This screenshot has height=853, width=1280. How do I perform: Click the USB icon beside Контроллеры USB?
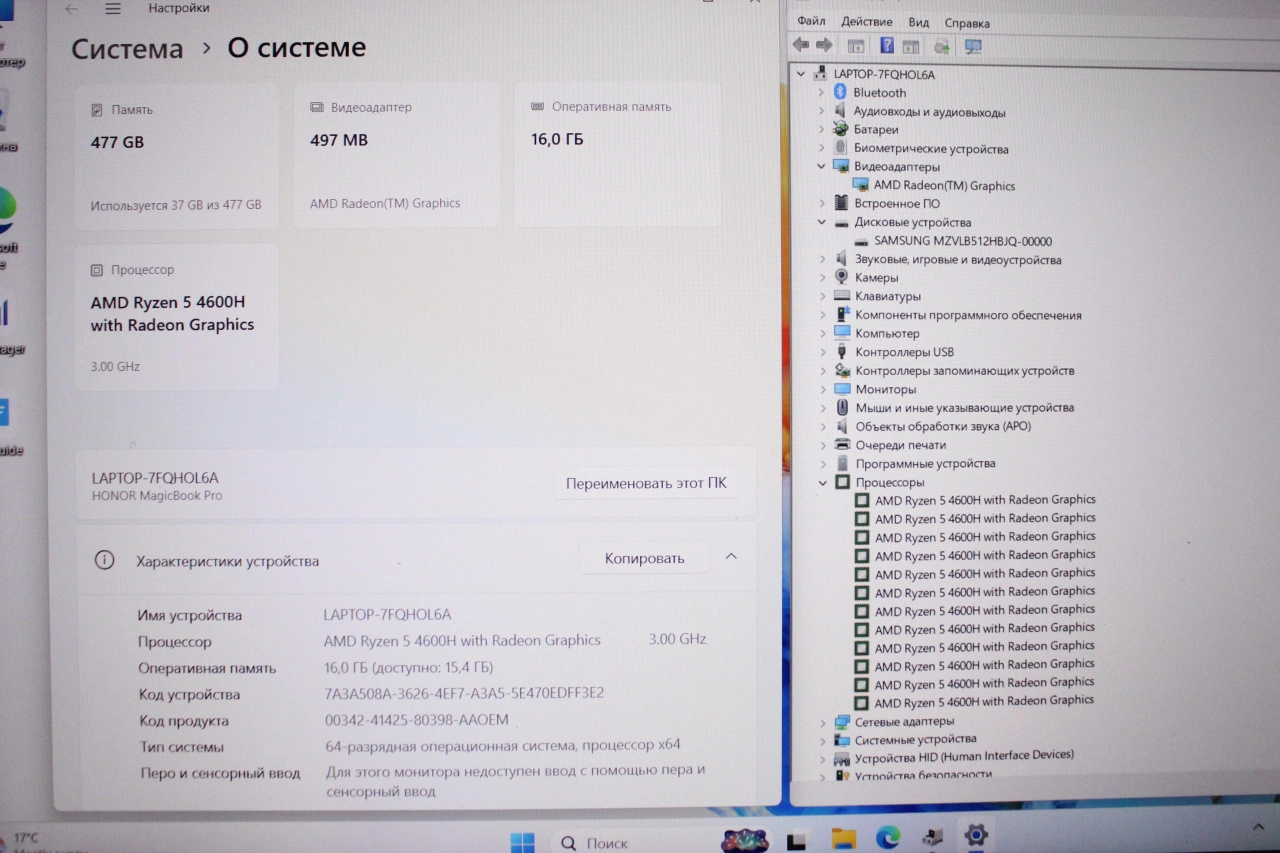[842, 352]
